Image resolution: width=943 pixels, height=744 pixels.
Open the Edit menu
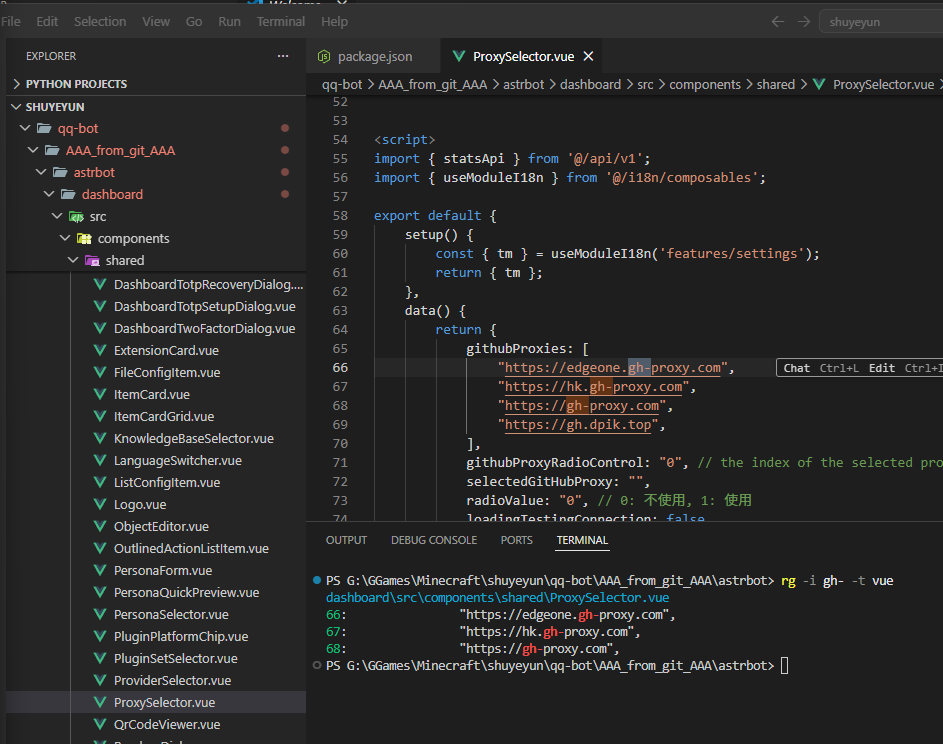point(47,22)
